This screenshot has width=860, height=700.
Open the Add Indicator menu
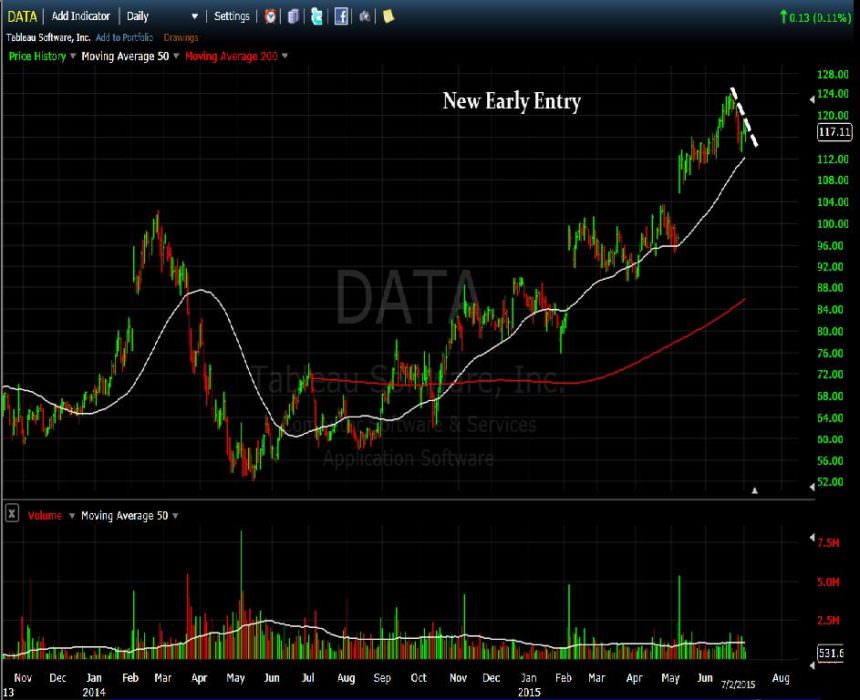(81, 16)
